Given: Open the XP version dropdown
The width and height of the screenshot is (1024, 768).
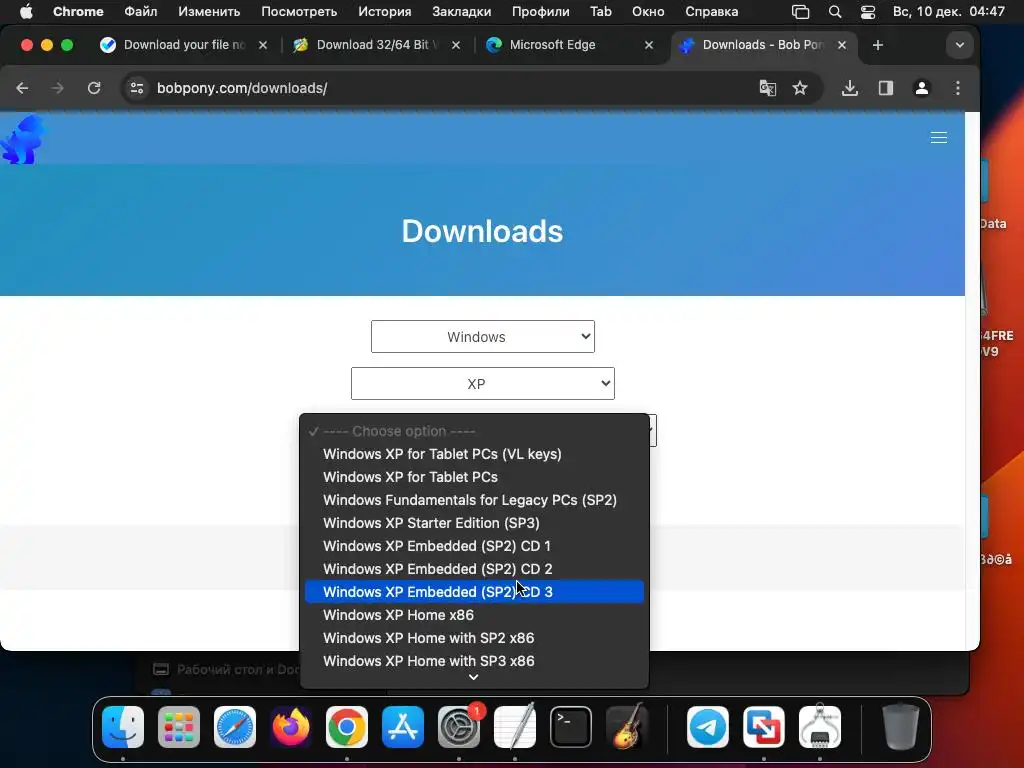Looking at the screenshot, I should 483,383.
